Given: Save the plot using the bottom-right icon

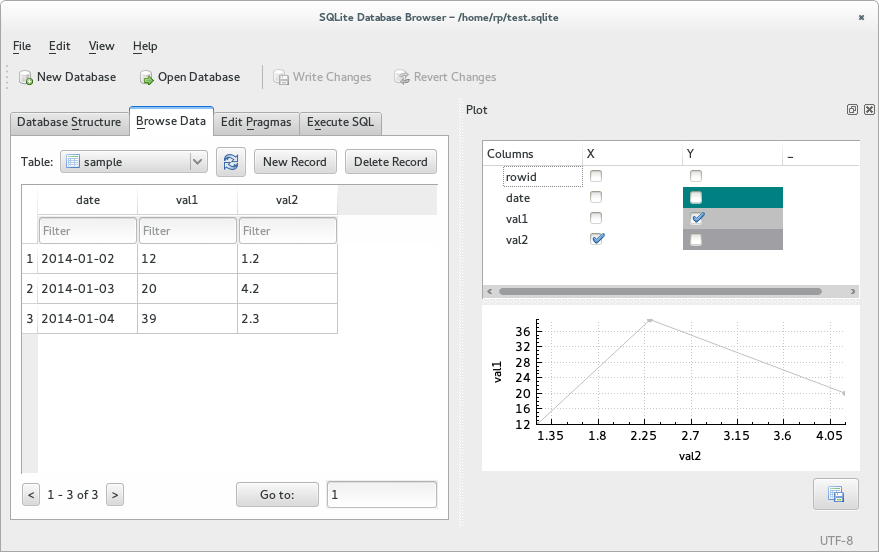Looking at the screenshot, I should pyautogui.click(x=835, y=493).
